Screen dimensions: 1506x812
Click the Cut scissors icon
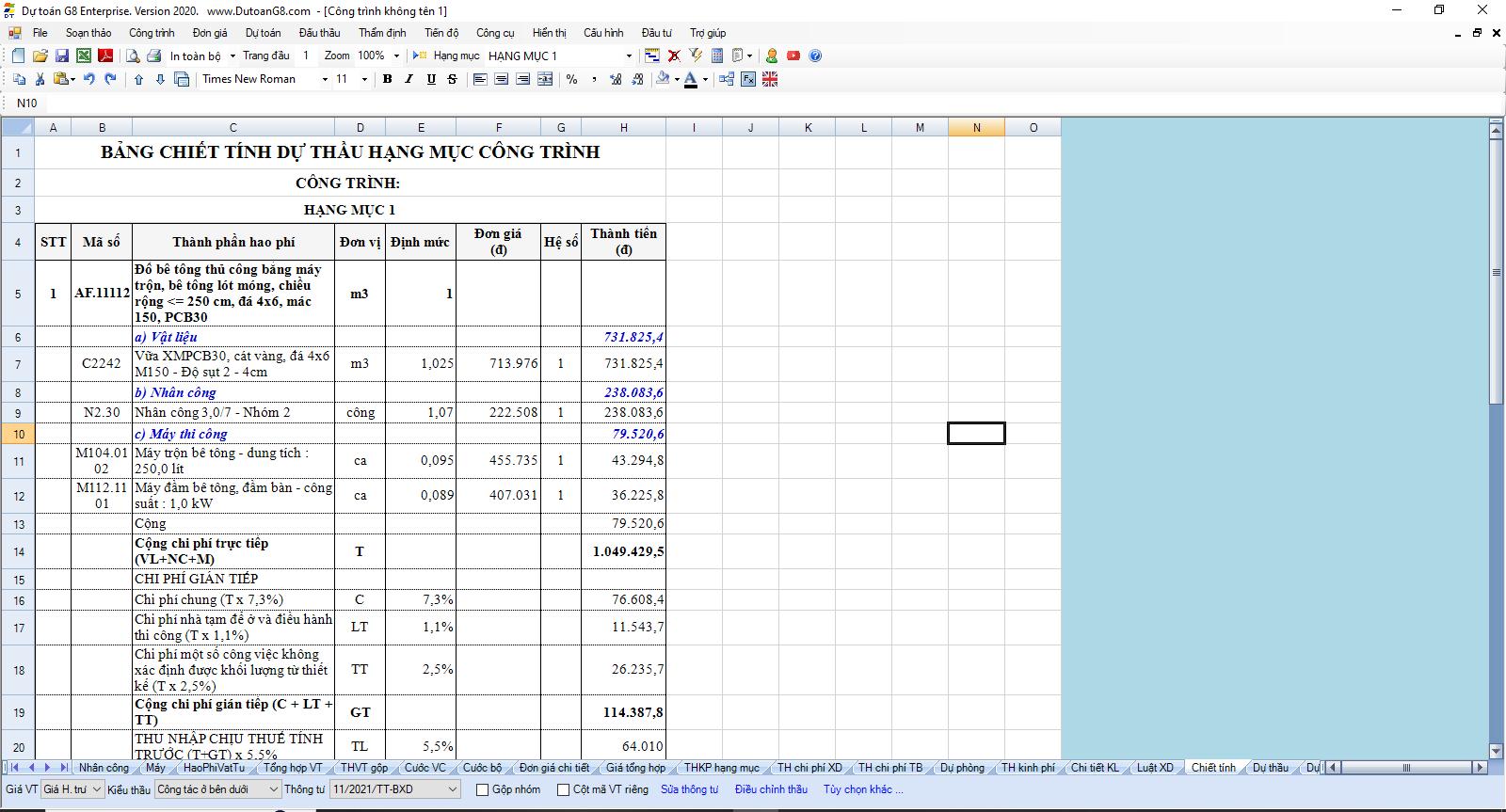pos(40,79)
